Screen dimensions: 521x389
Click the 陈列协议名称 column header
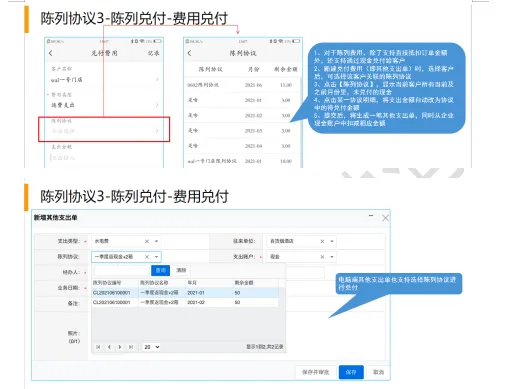(162, 283)
